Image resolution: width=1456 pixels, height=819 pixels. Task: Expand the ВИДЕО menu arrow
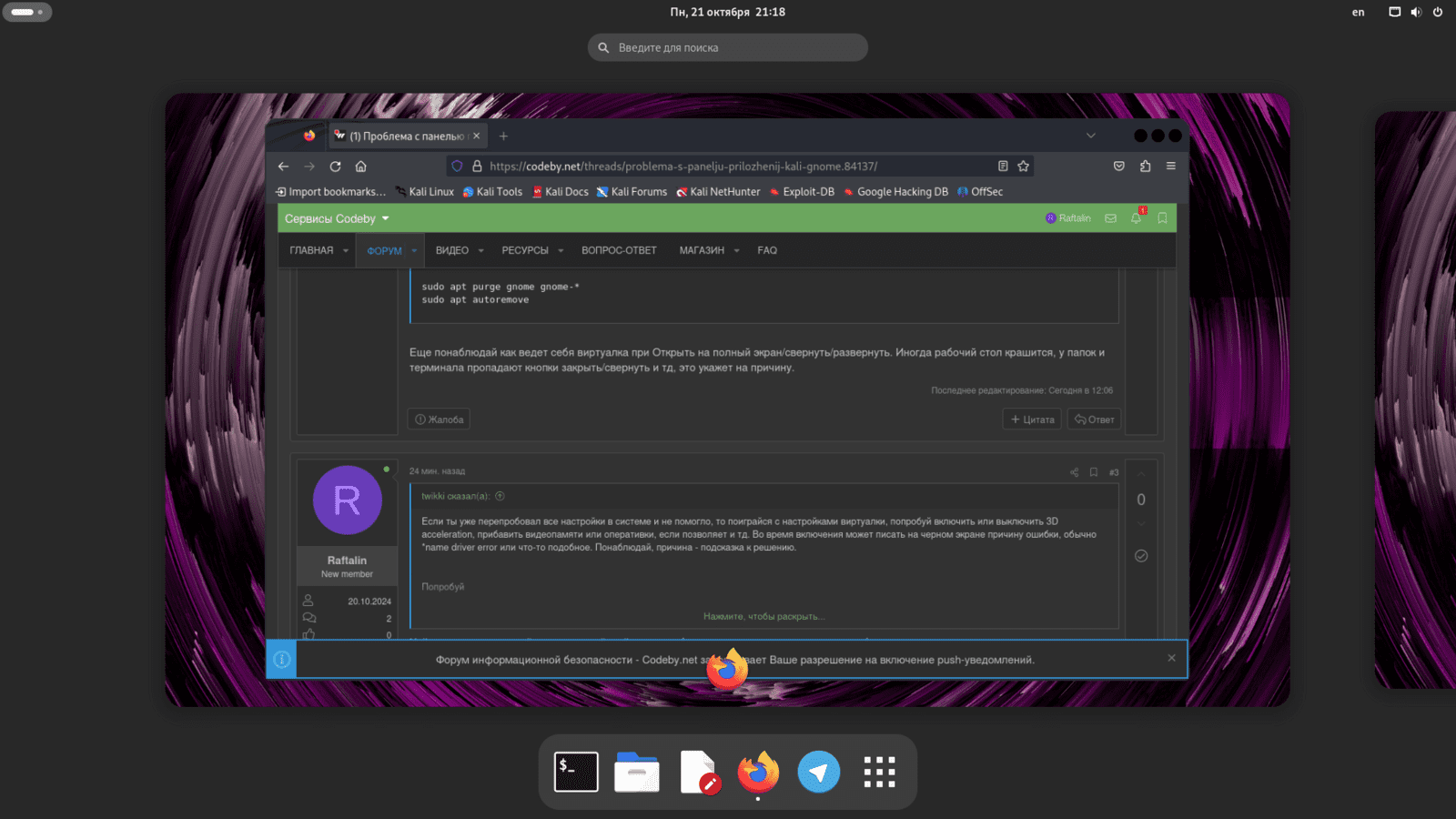click(480, 251)
